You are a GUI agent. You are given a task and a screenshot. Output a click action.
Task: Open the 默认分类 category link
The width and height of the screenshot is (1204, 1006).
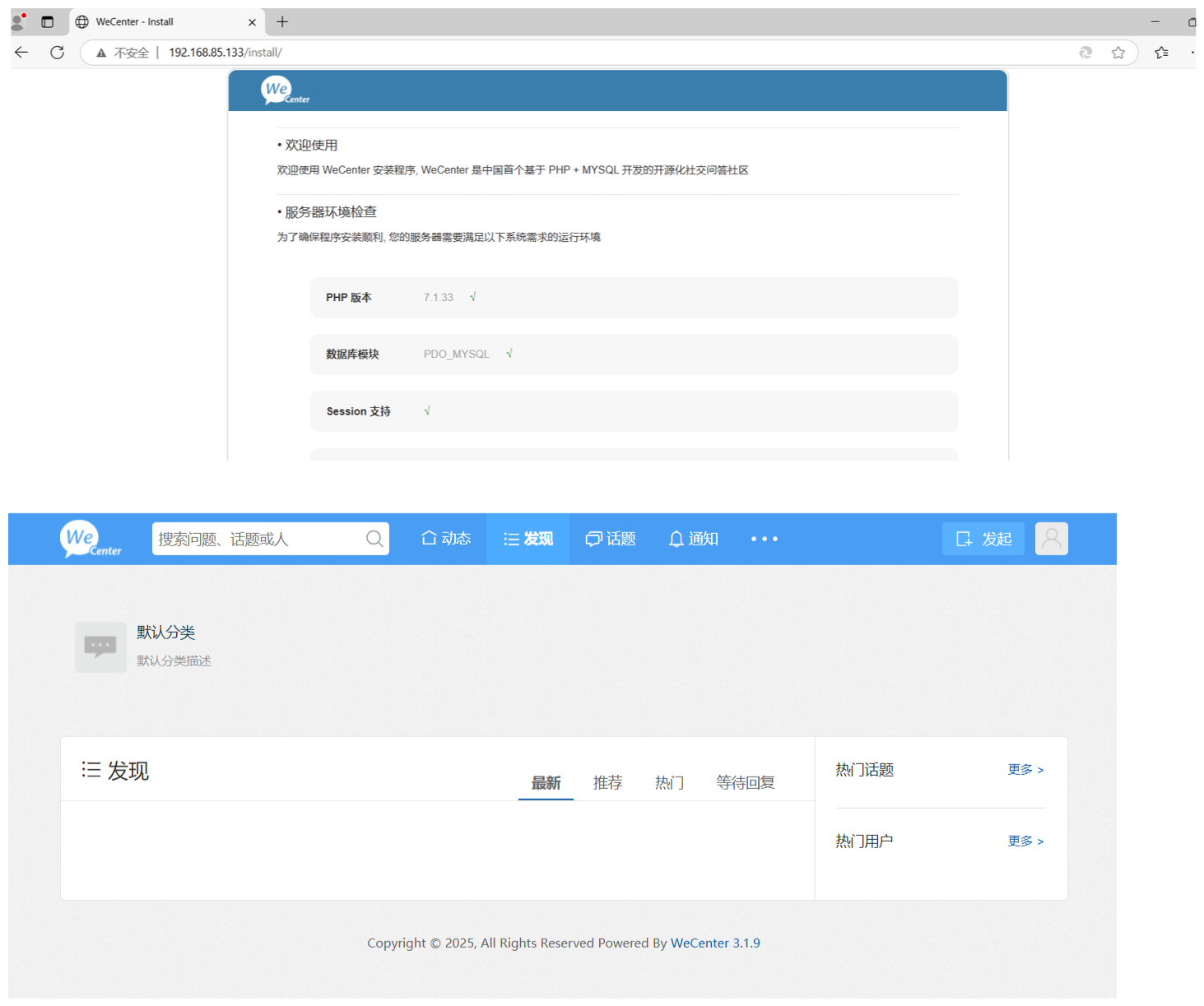165,633
